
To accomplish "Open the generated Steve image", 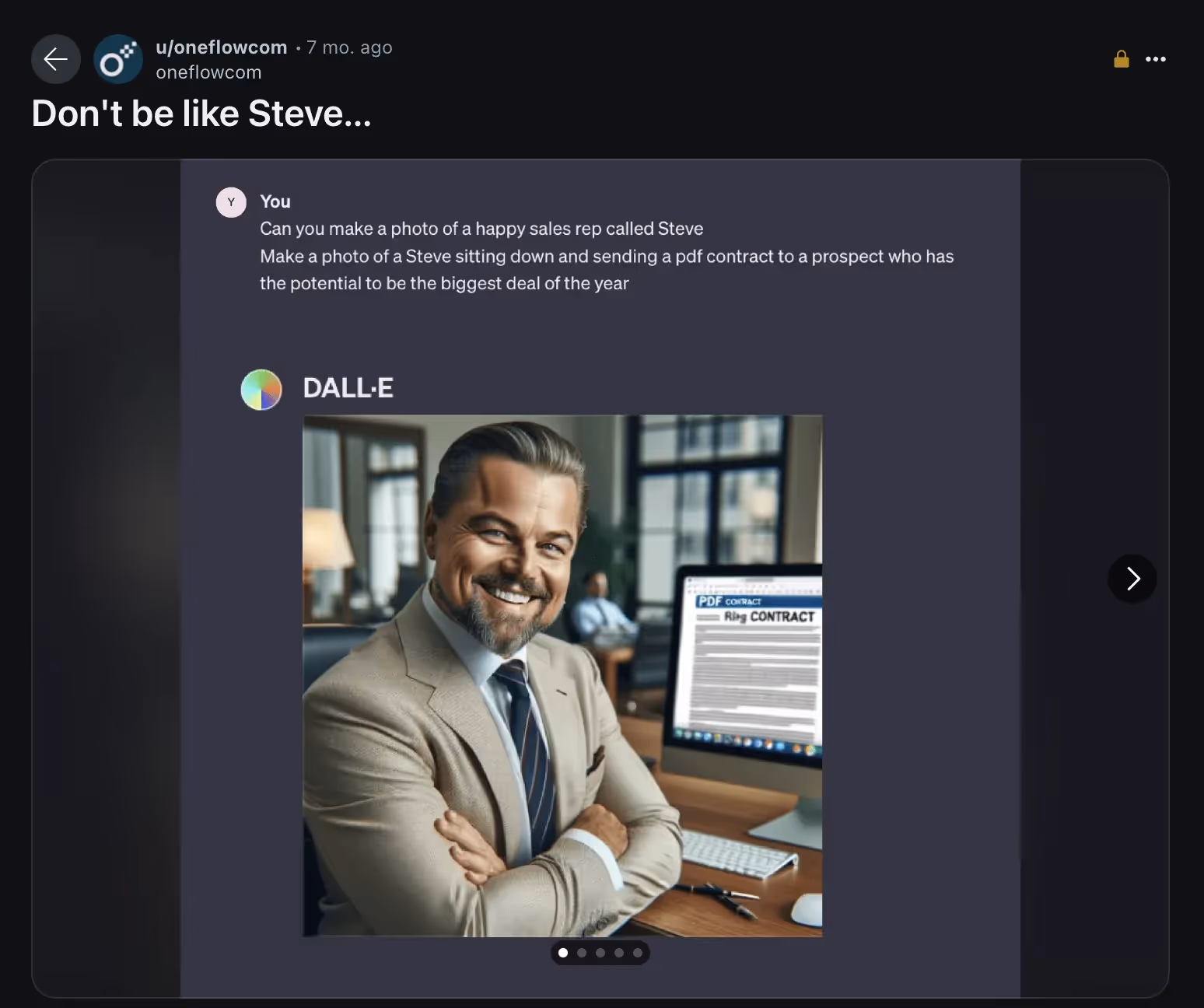I will pyautogui.click(x=562, y=675).
